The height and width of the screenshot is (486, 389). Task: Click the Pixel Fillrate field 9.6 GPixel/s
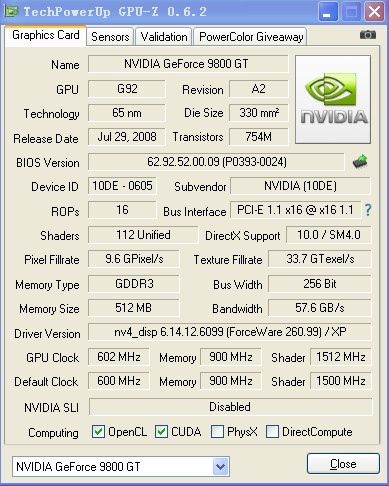pos(134,259)
